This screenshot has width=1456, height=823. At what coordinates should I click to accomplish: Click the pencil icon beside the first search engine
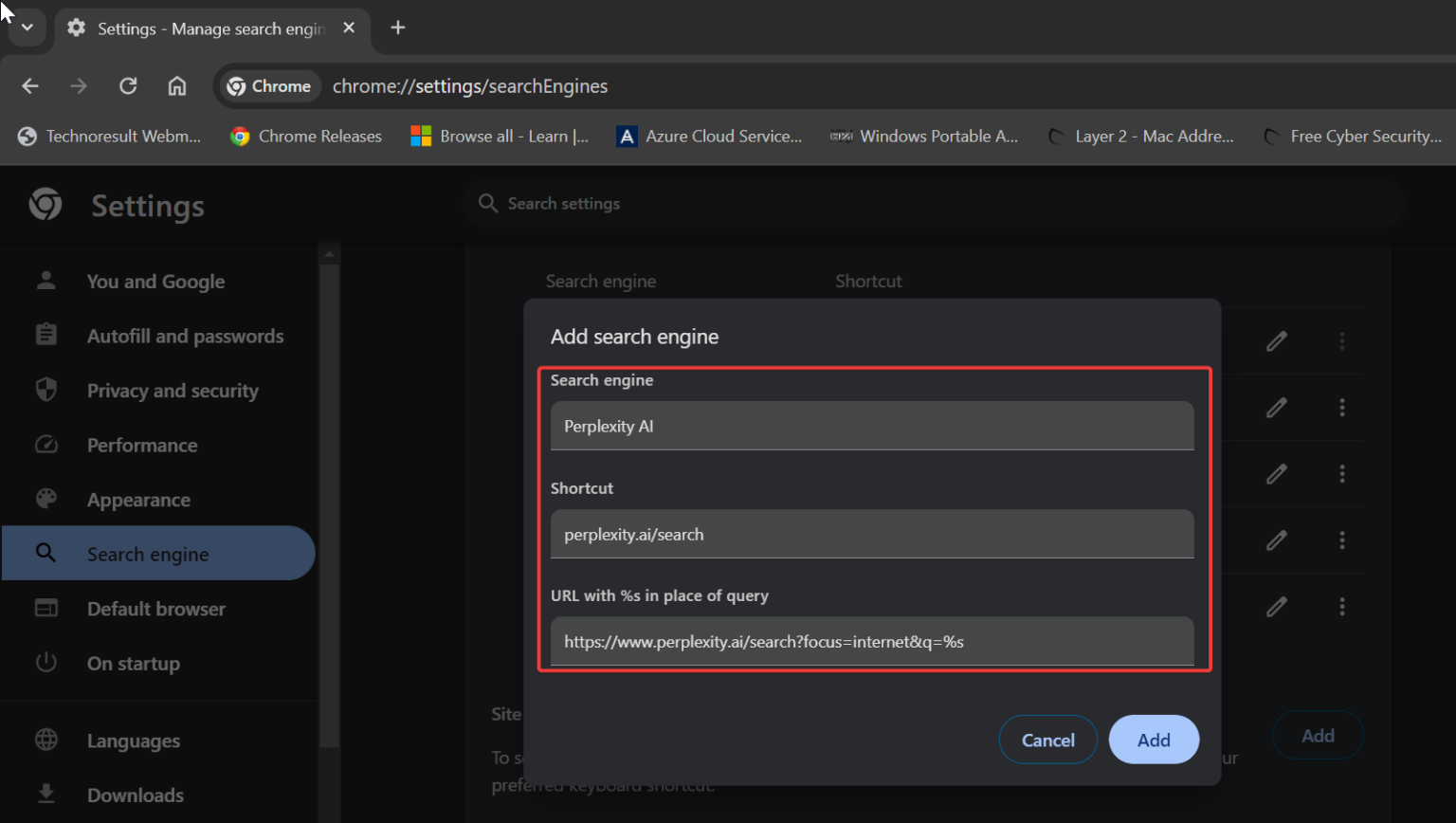pos(1277,341)
